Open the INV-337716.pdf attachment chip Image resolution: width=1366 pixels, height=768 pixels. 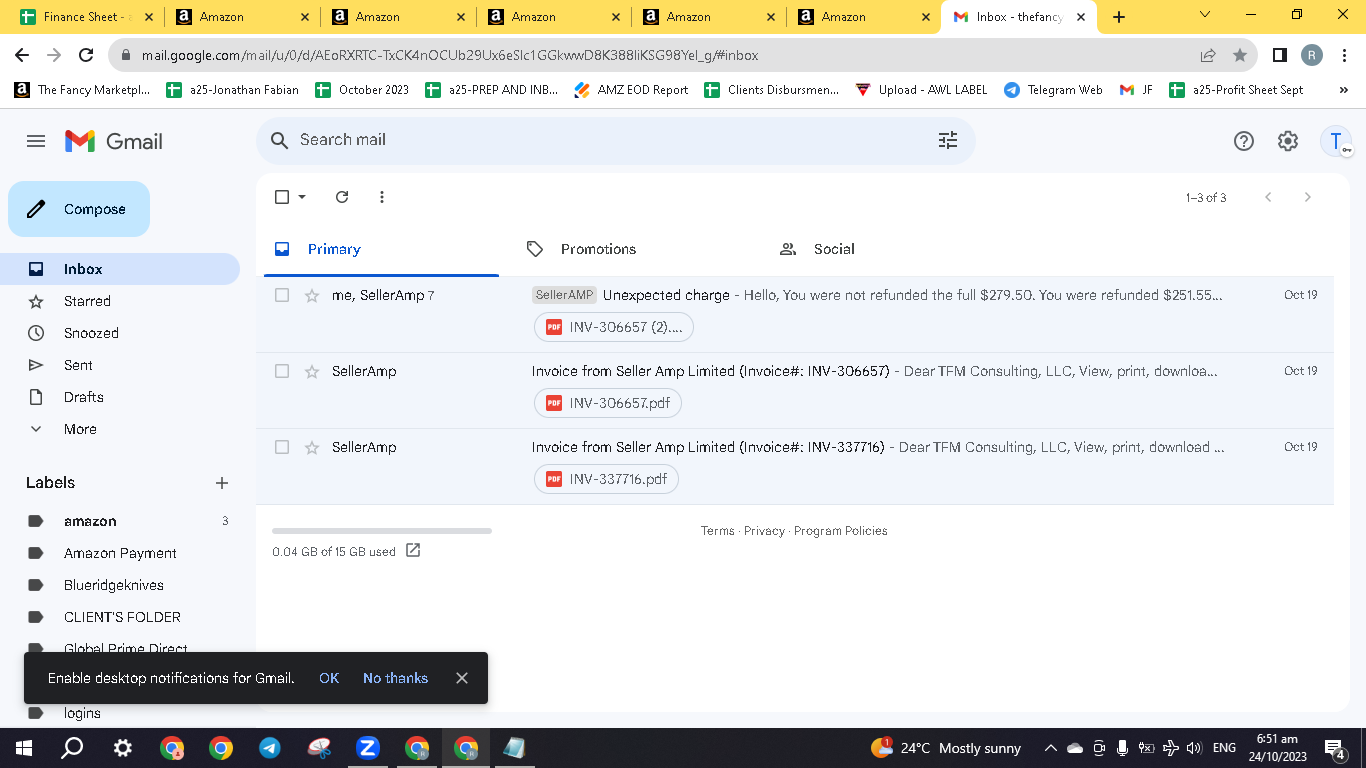coord(607,479)
